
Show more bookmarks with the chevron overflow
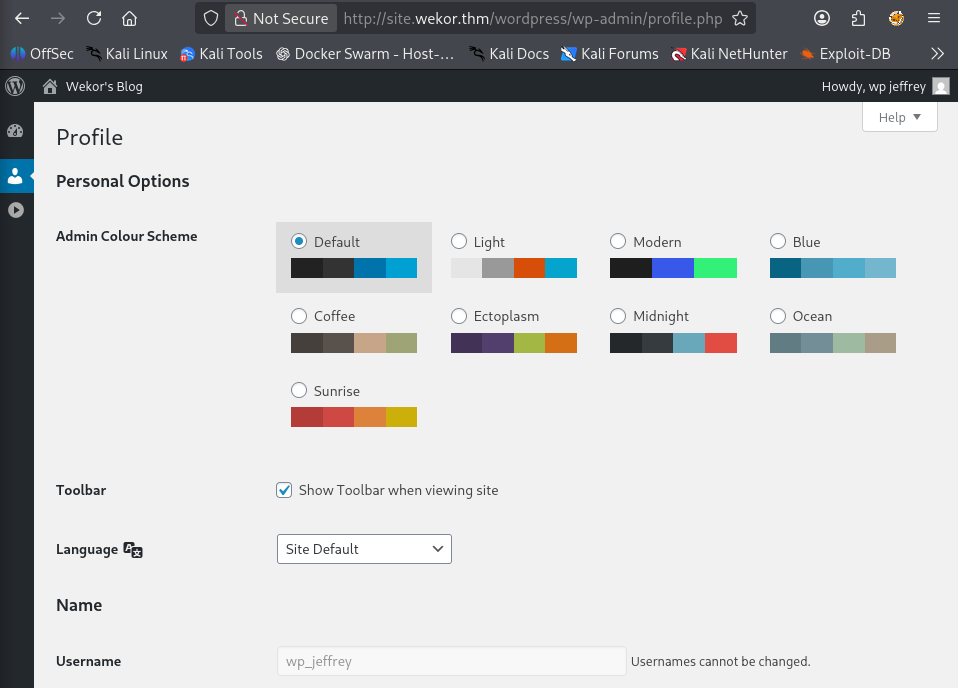[x=937, y=54]
